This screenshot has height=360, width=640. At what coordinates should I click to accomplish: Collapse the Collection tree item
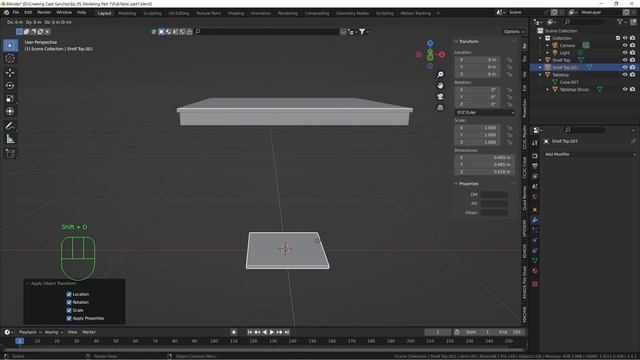click(540, 38)
